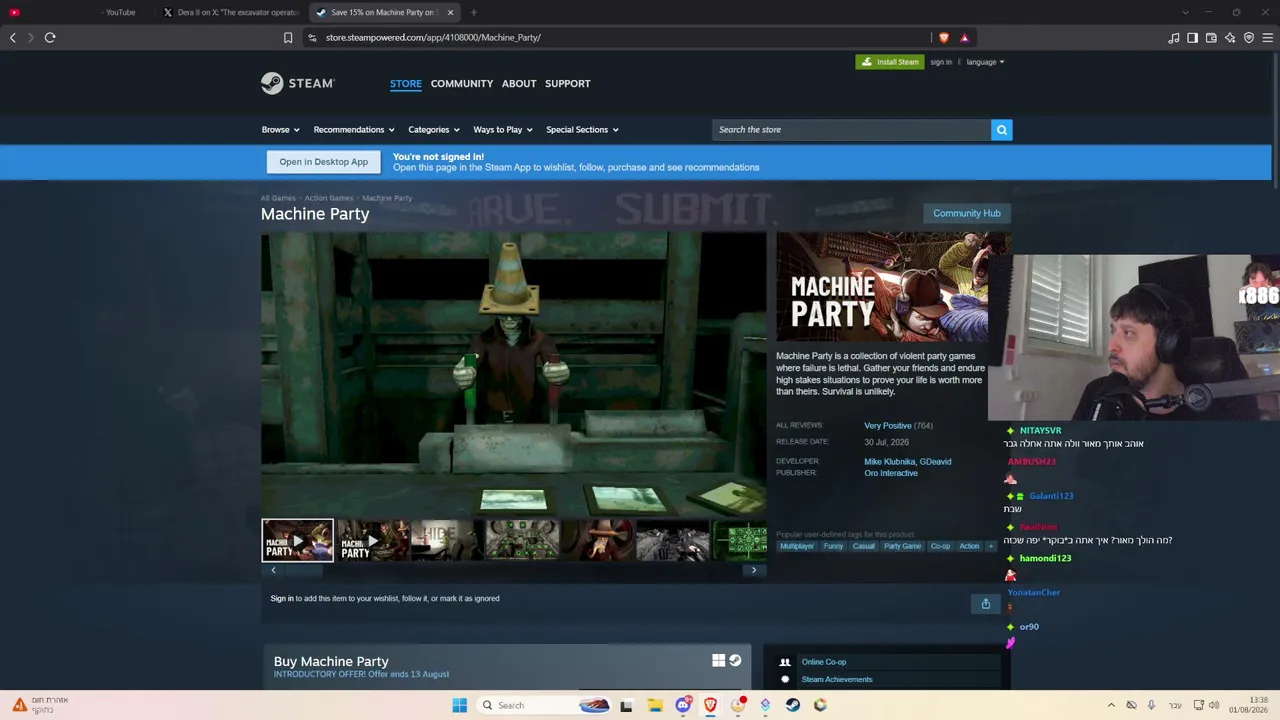Screen dimensions: 1280x720
Task: Open Brave Rewards triangle icon
Action: point(965,38)
